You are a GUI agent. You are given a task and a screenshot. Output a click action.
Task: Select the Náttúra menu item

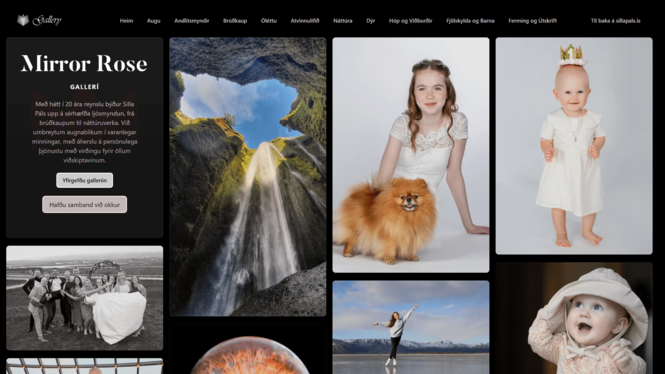343,21
